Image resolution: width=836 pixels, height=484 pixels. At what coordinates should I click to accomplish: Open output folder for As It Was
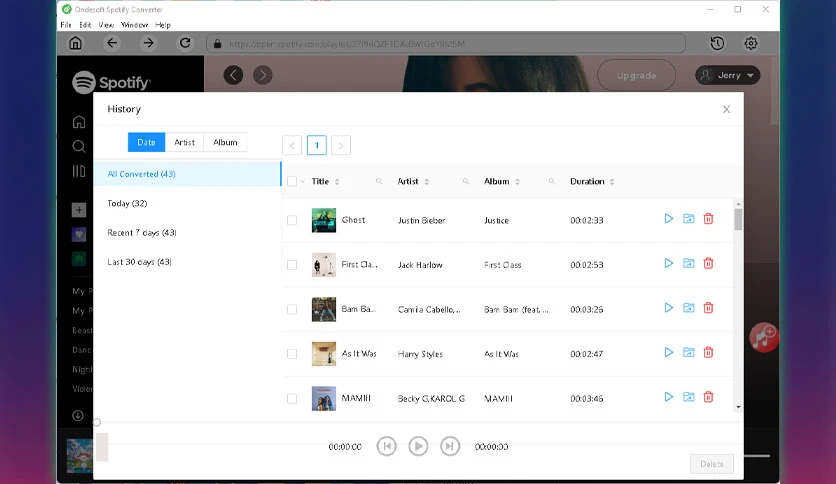[x=688, y=352]
